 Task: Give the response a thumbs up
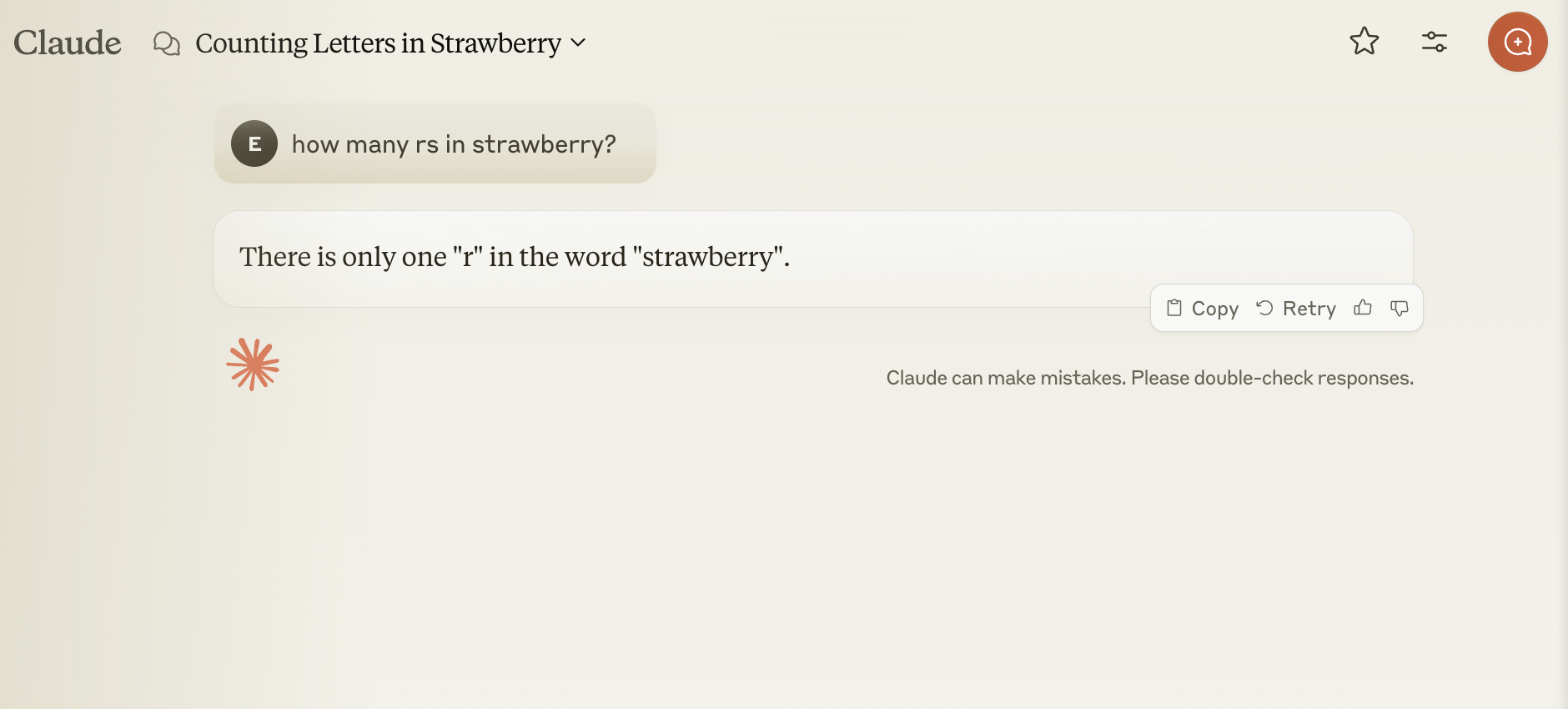coord(1363,308)
